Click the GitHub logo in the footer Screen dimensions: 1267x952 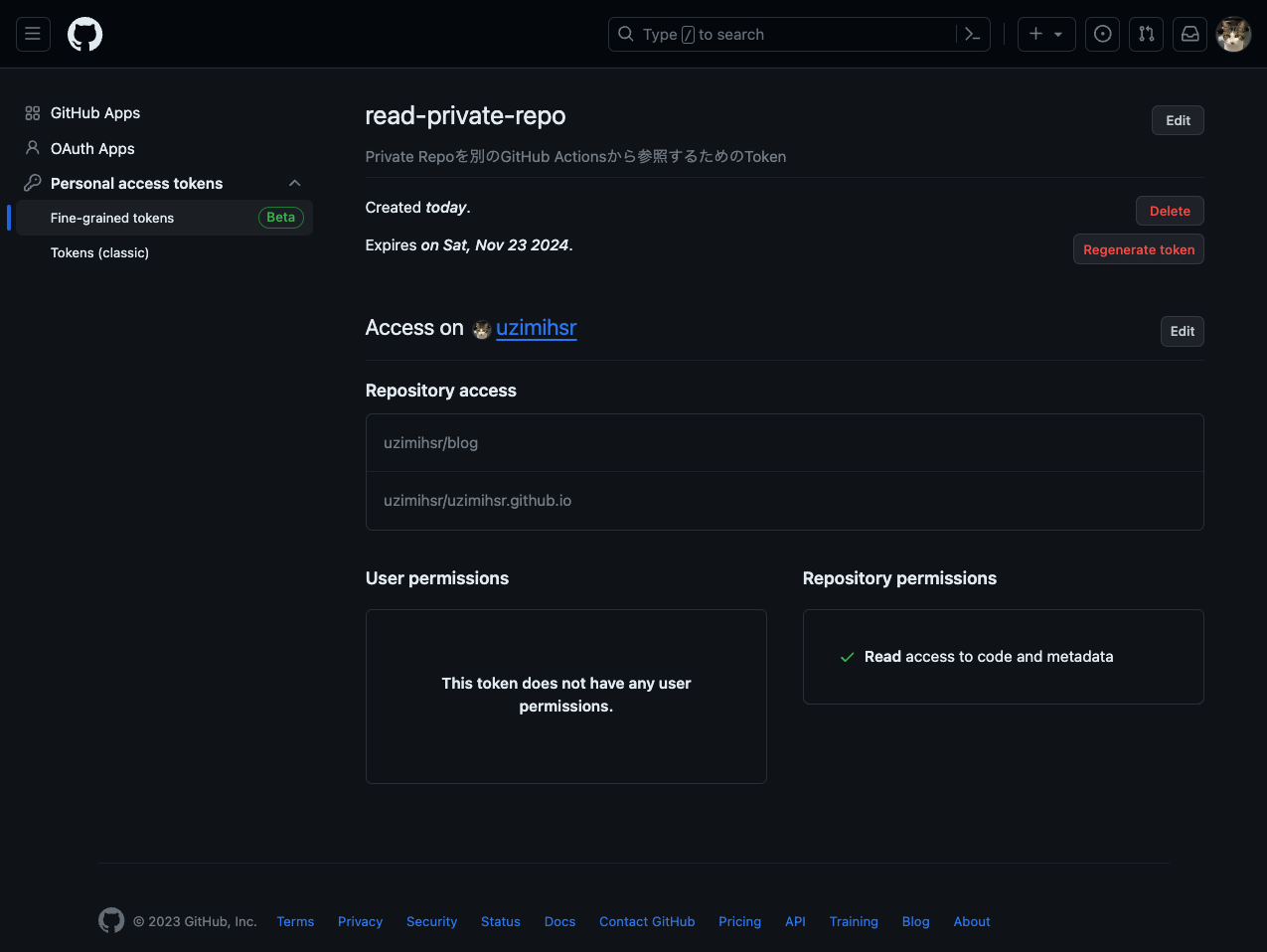111,920
